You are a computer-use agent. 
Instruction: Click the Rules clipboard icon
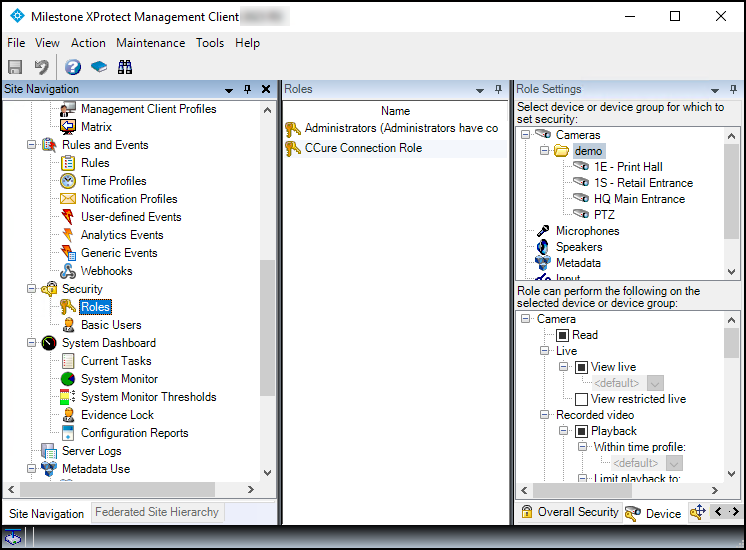68,163
